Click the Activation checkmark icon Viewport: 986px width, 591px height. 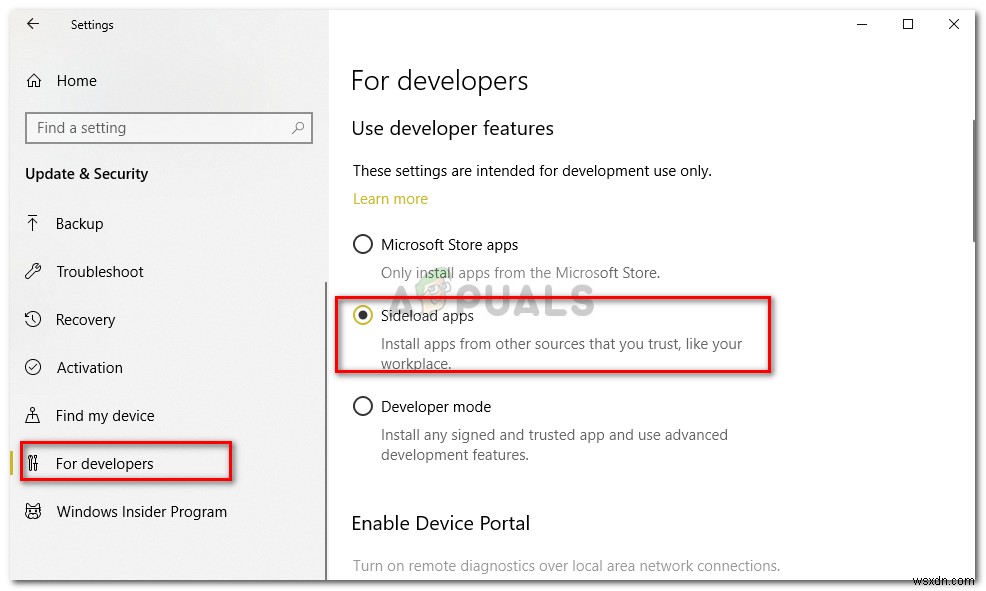pos(34,367)
